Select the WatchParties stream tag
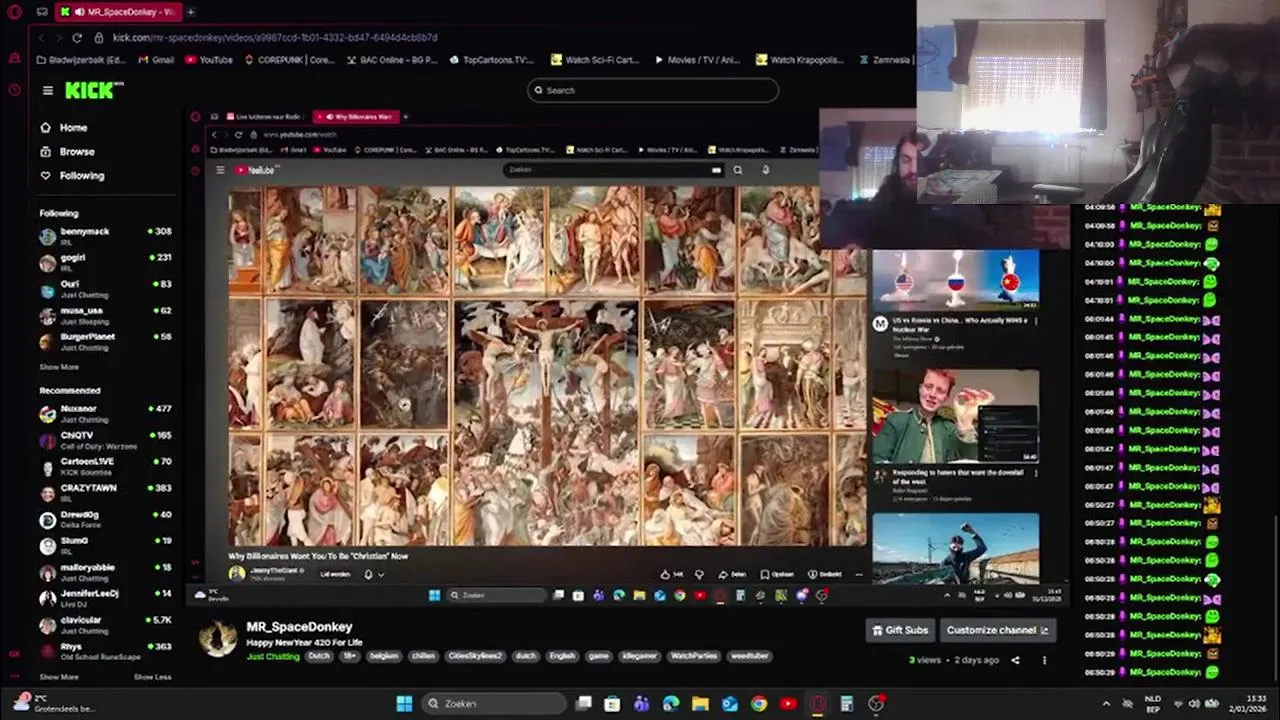 coord(693,657)
